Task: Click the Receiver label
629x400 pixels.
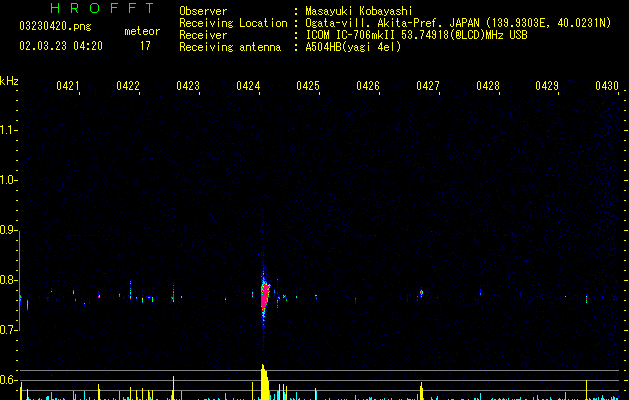Action: 203,35
